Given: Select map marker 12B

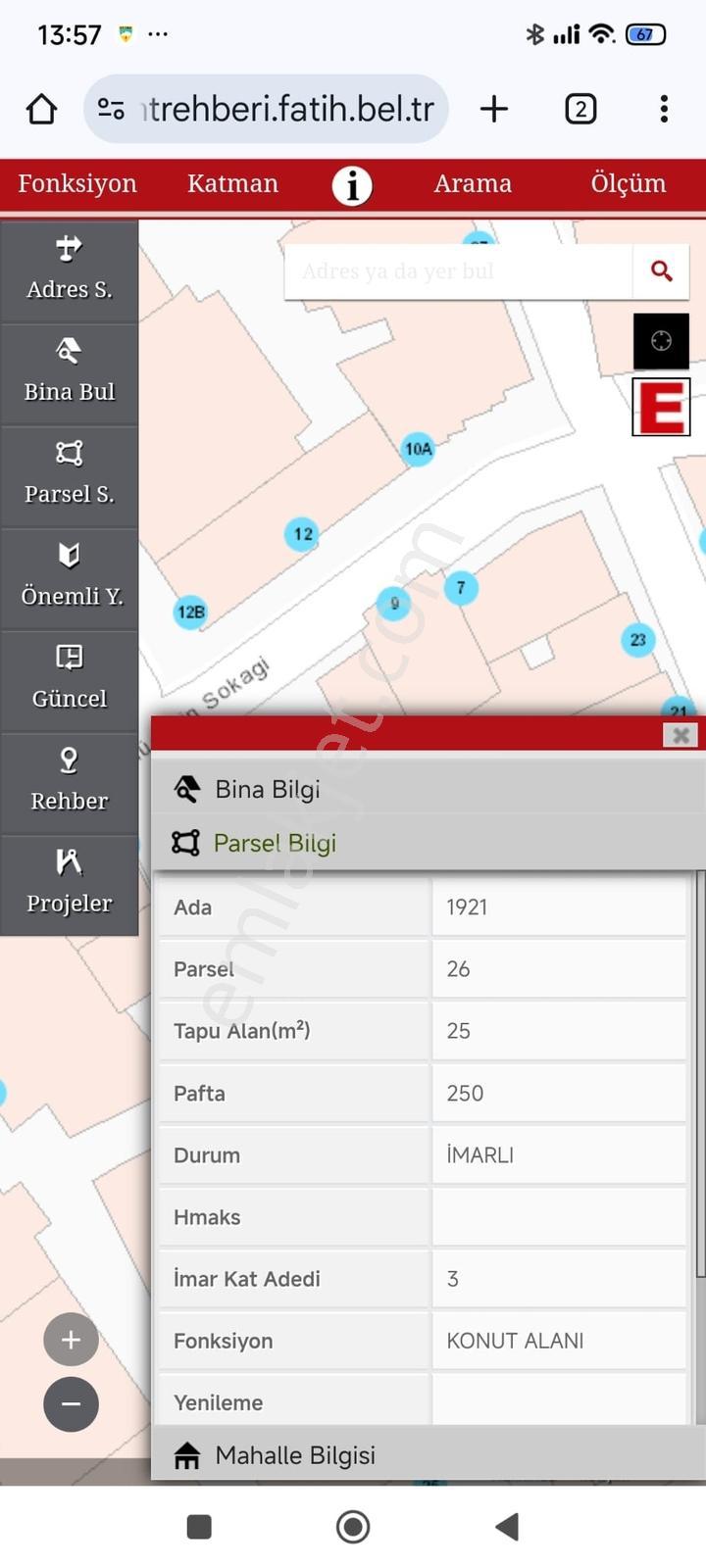Looking at the screenshot, I should click(x=190, y=612).
